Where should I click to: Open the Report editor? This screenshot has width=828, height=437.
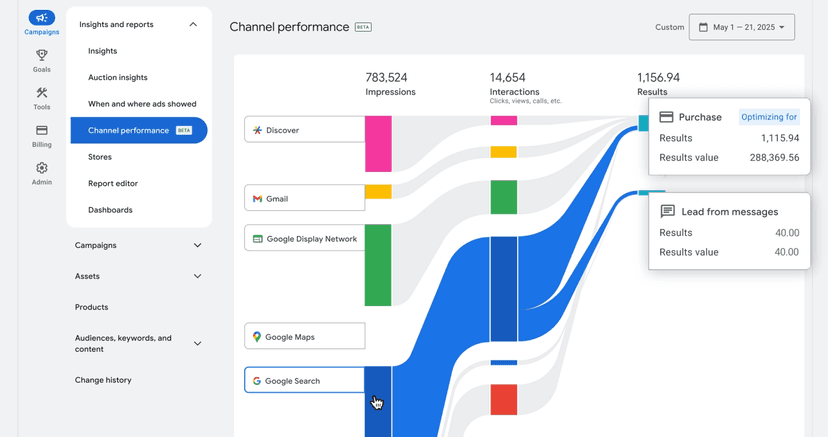[x=113, y=183]
